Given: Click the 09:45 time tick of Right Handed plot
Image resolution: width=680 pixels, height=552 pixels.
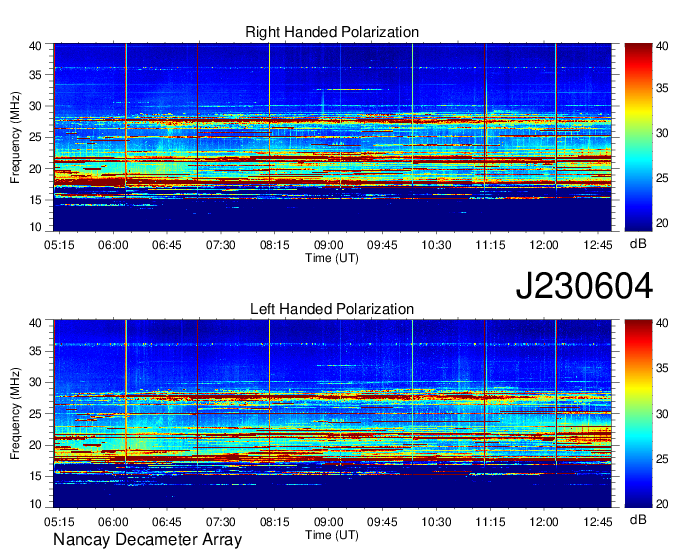Looking at the screenshot, I should 382,245.
